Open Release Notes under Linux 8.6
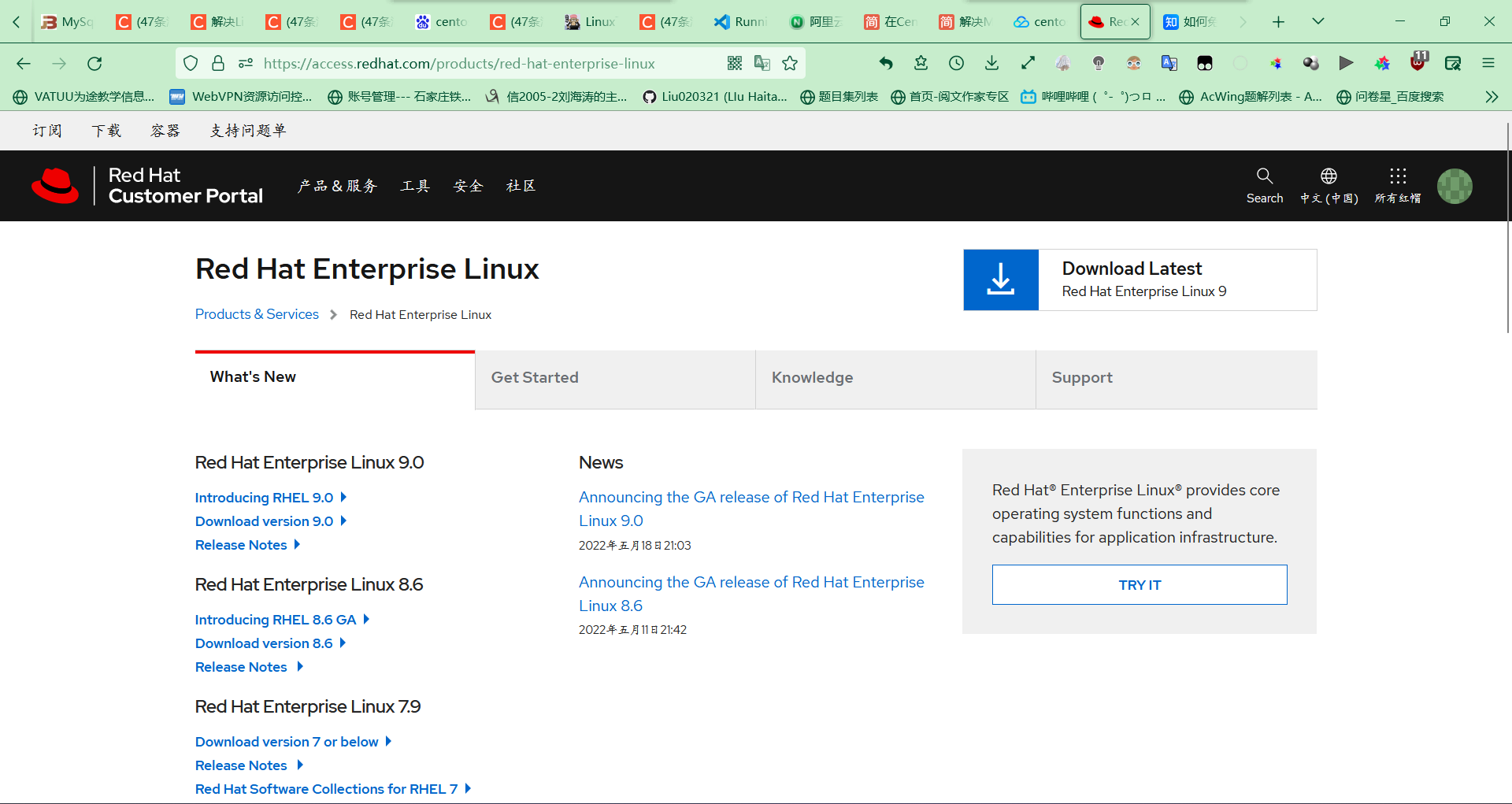The image size is (1512, 804). (x=249, y=667)
